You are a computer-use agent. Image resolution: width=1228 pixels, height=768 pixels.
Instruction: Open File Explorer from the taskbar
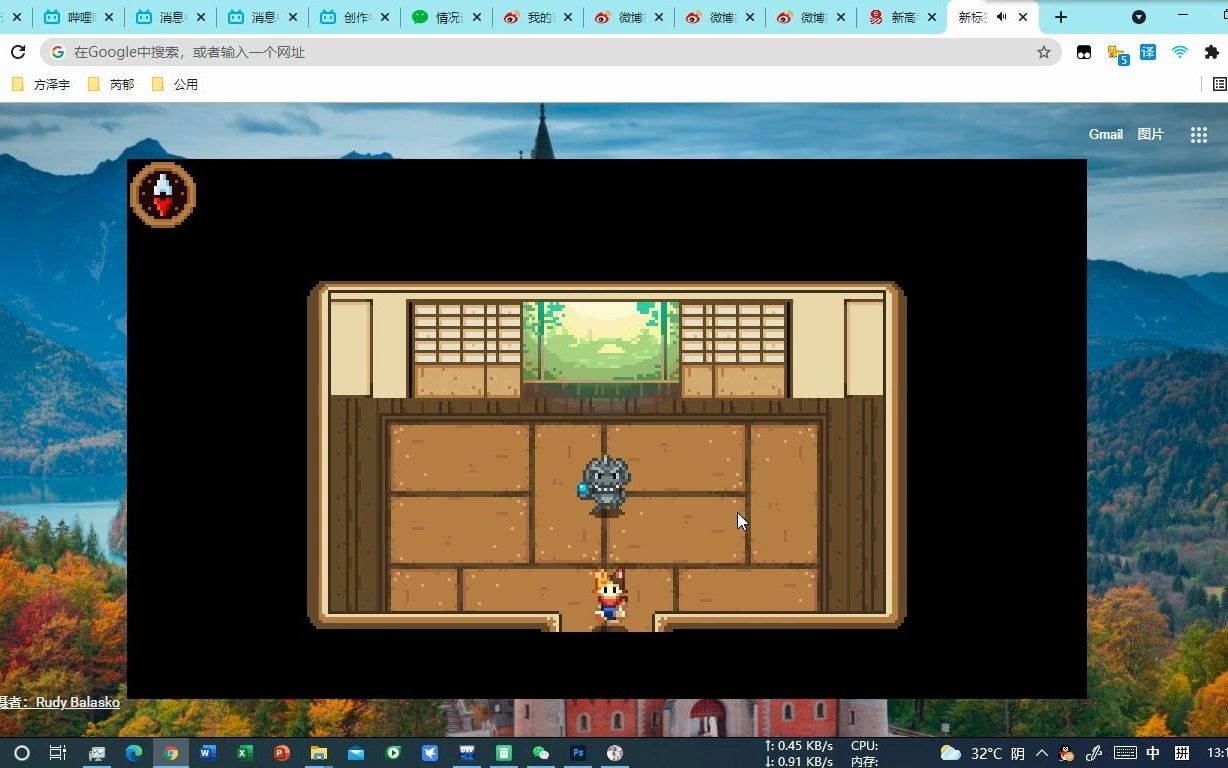click(x=319, y=753)
